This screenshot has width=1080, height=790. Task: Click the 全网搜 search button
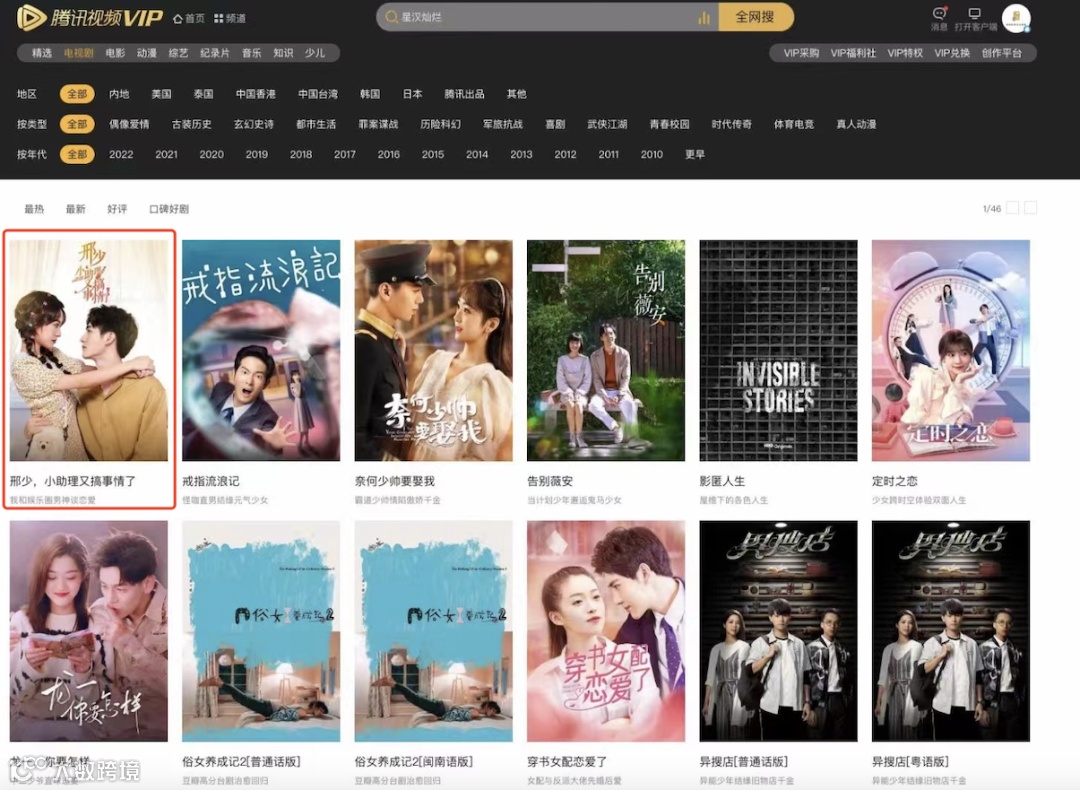tap(756, 17)
